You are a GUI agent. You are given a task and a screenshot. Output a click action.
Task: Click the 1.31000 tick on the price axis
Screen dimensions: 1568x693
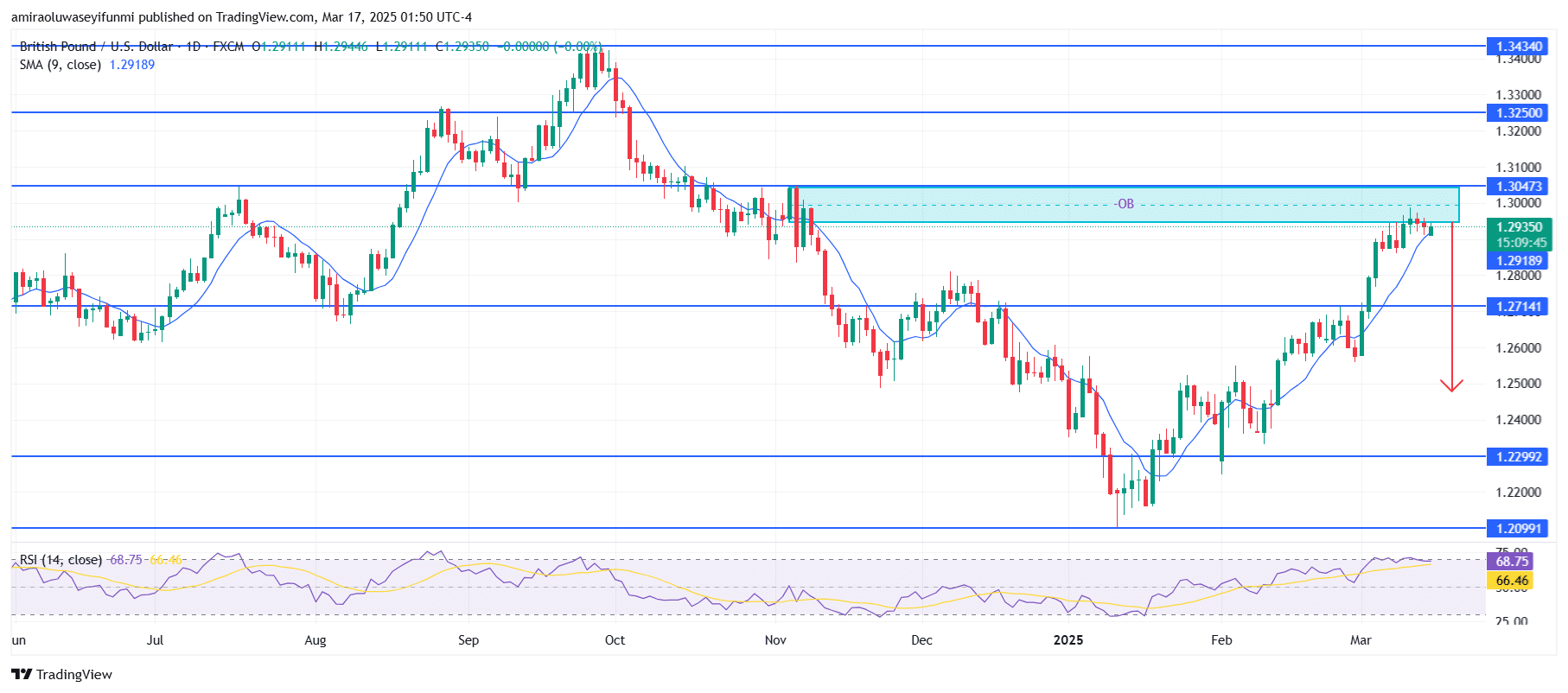pyautogui.click(x=1519, y=167)
